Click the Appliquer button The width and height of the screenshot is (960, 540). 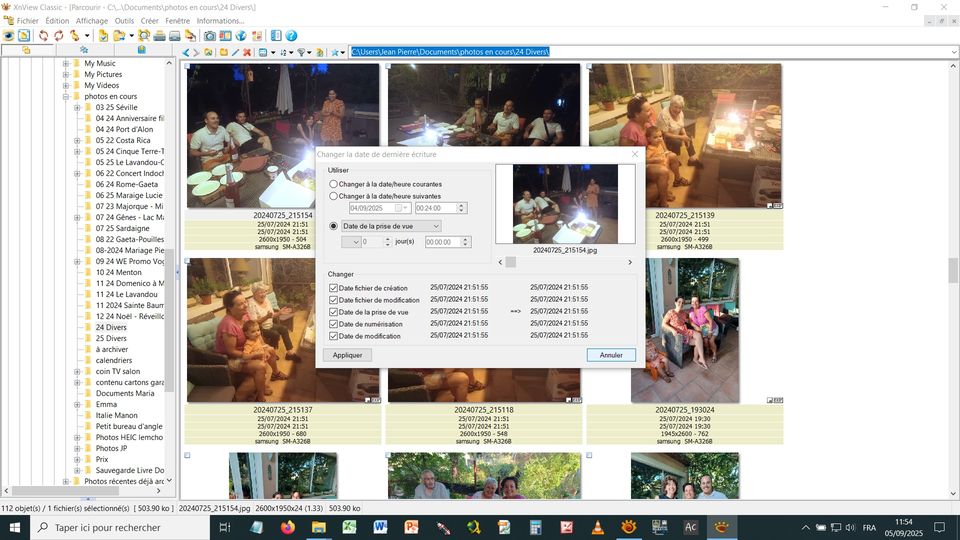point(347,355)
